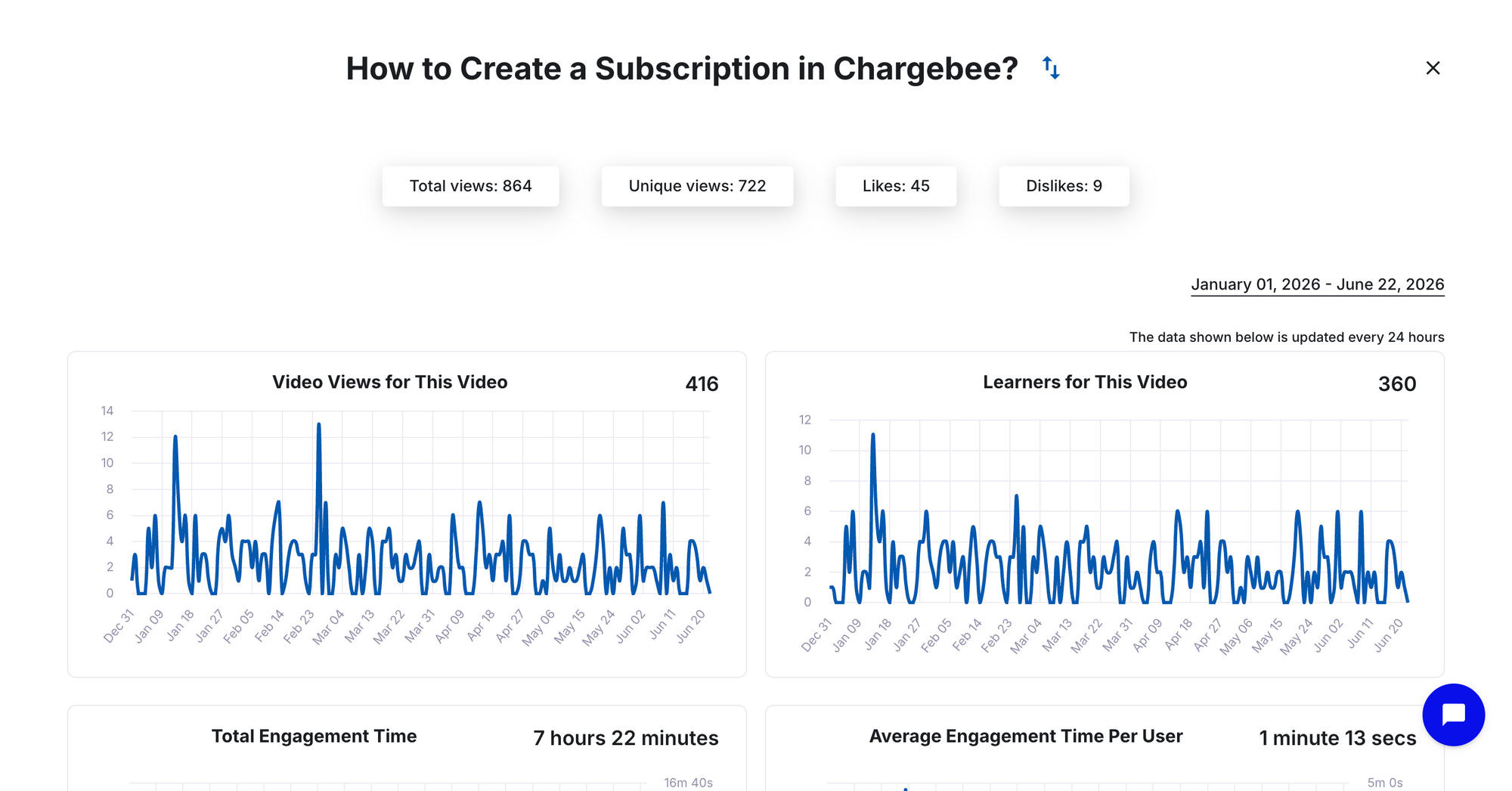Click the Video Views for This Video heading
The height and width of the screenshot is (791, 1512).
coord(389,382)
